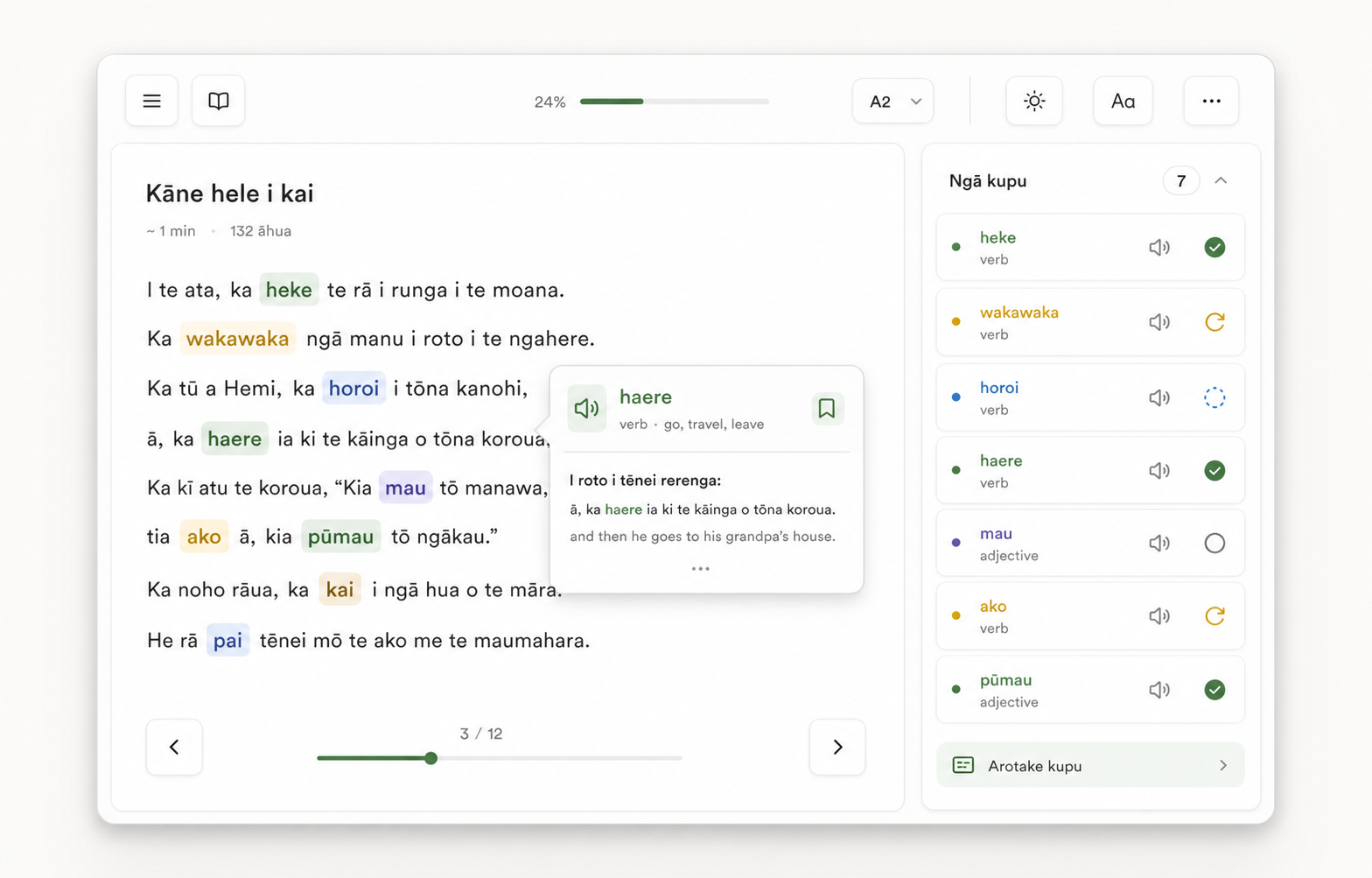Bookmark the word haere in popup

pos(826,408)
